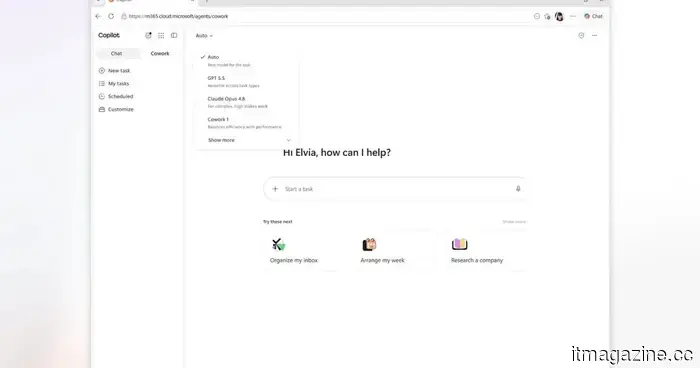
Task: Collapse the sidebar with the panel icon
Action: [174, 35]
